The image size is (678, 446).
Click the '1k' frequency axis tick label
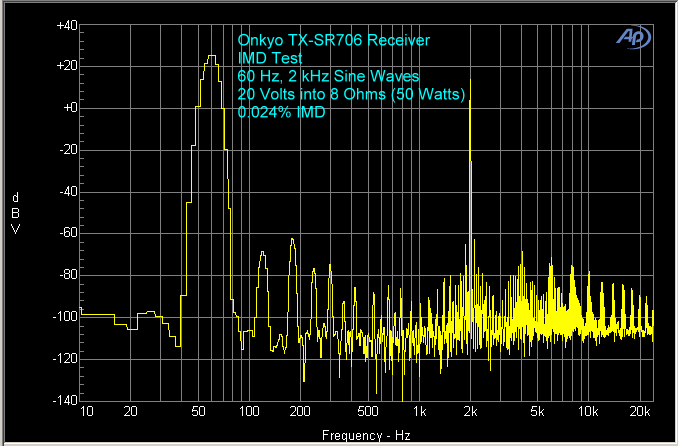point(419,411)
